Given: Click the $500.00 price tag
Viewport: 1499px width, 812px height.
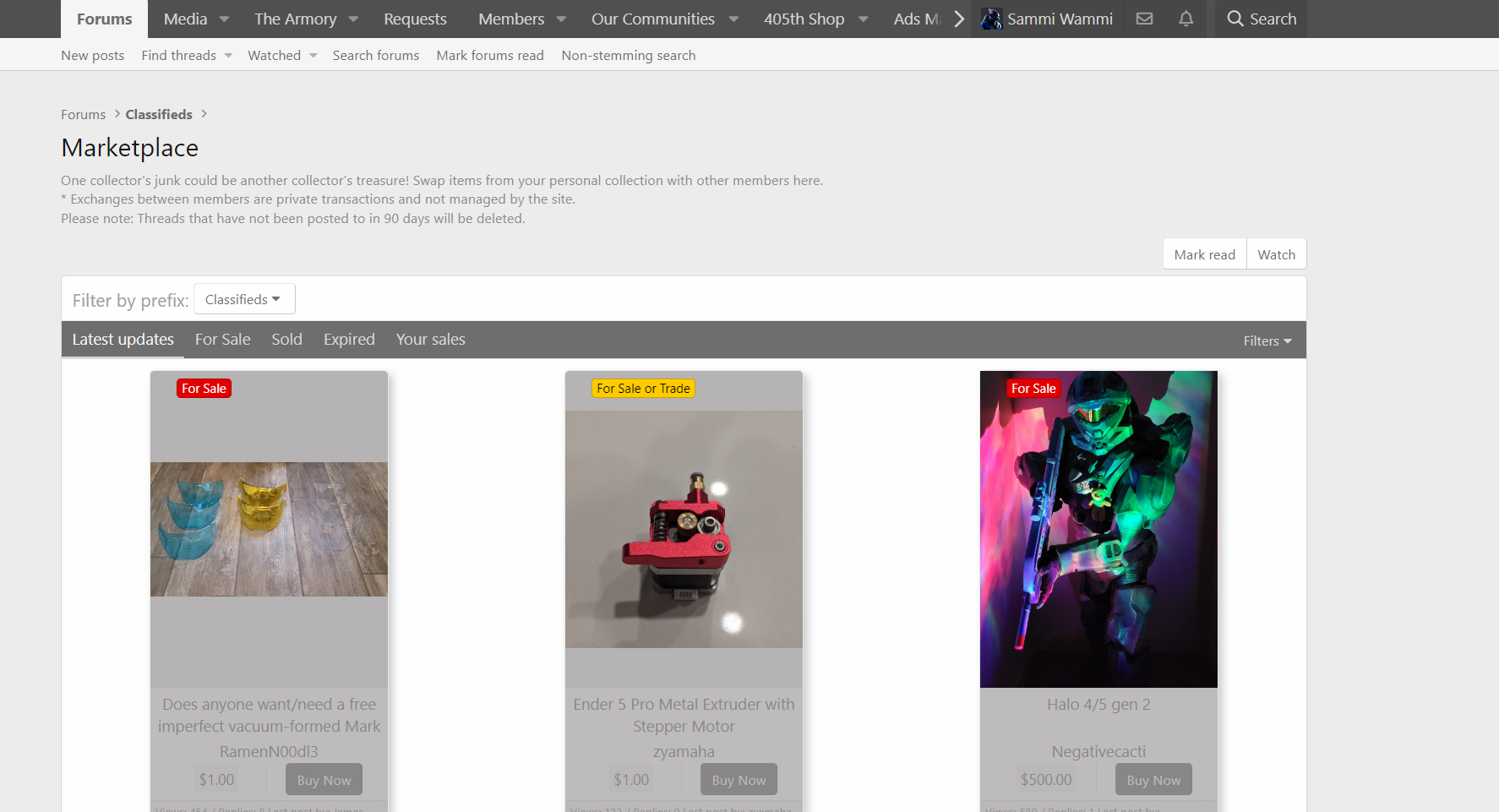Looking at the screenshot, I should coord(1046,780).
